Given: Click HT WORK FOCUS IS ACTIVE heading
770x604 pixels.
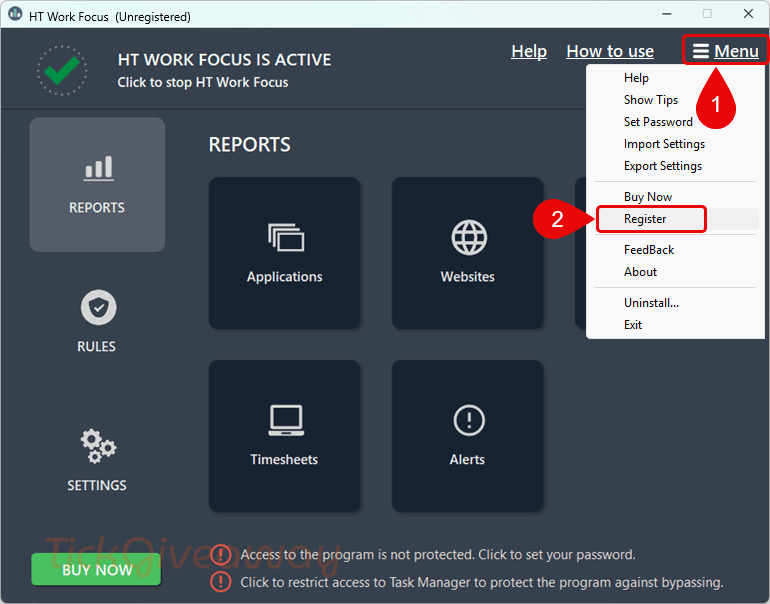Looking at the screenshot, I should (x=224, y=60).
